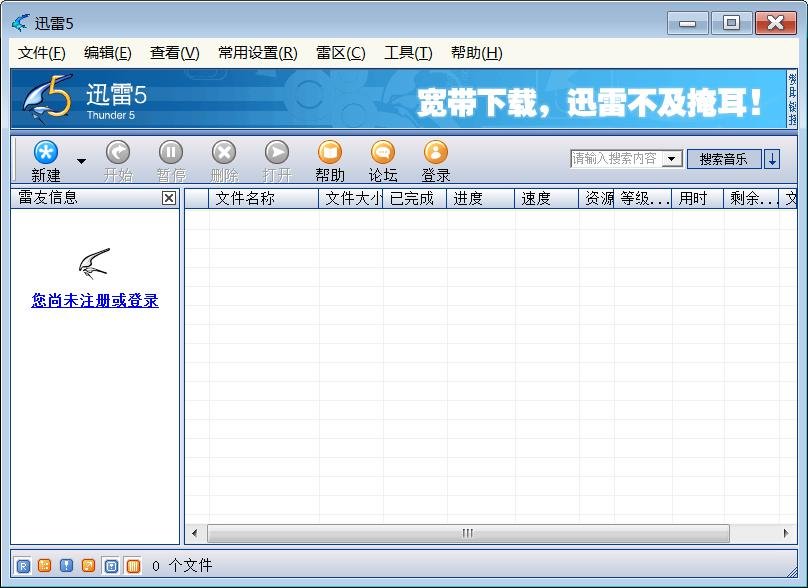Click the 资源 column header
This screenshot has width=808, height=588.
596,198
